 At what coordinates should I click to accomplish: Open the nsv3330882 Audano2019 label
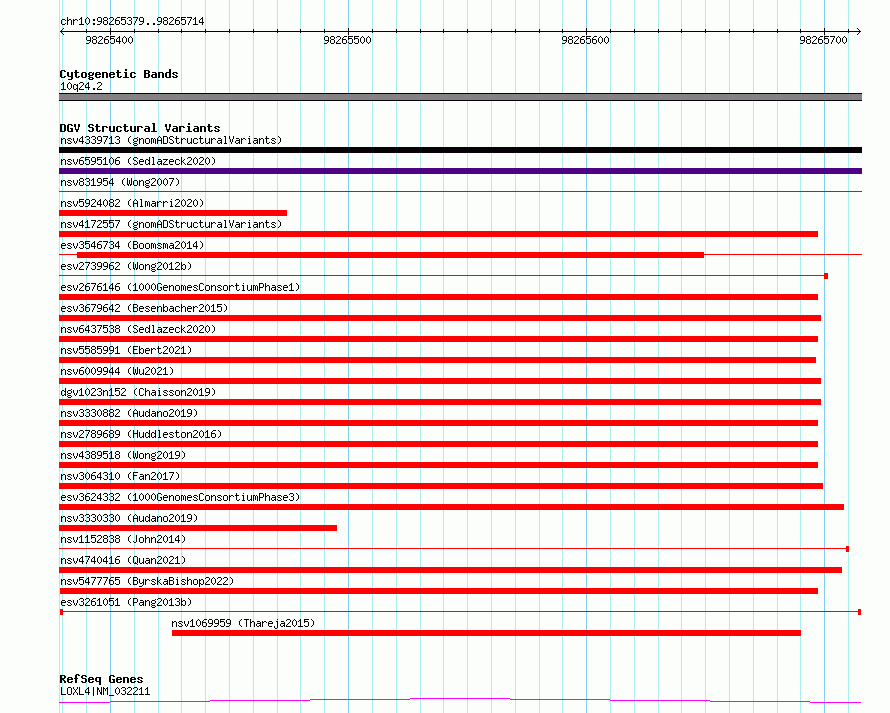tap(129, 413)
